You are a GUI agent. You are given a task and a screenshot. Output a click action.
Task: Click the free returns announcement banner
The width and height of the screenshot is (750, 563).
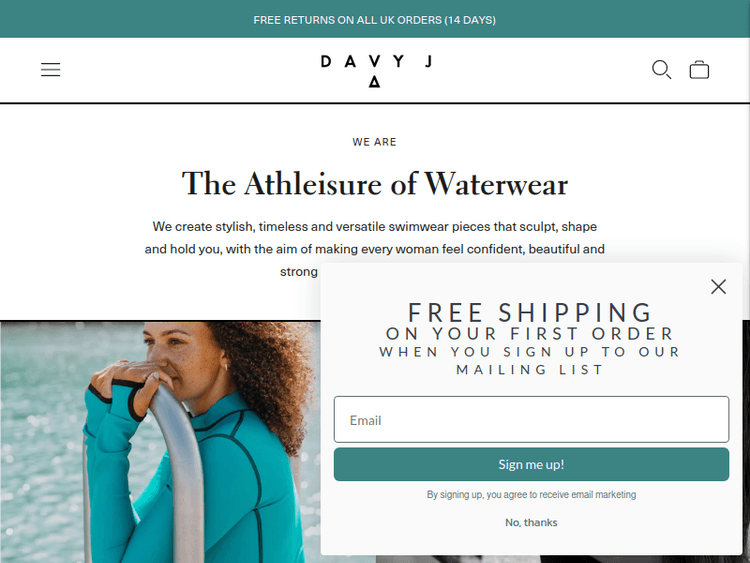[x=375, y=20]
